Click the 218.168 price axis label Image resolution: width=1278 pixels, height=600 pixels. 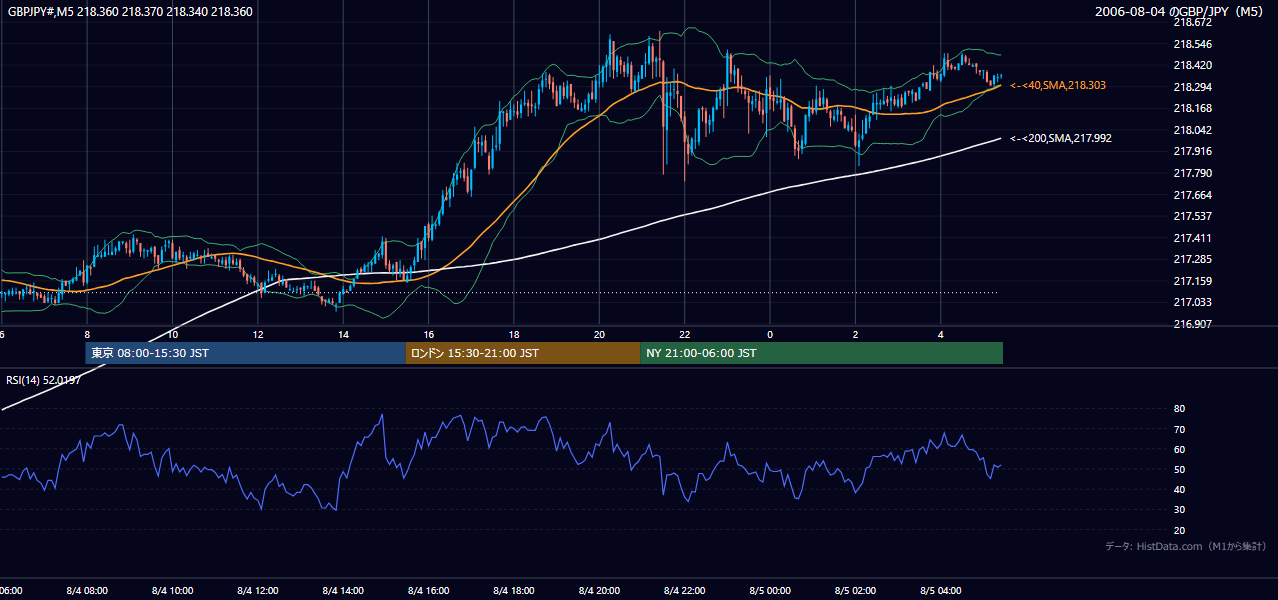1191,108
